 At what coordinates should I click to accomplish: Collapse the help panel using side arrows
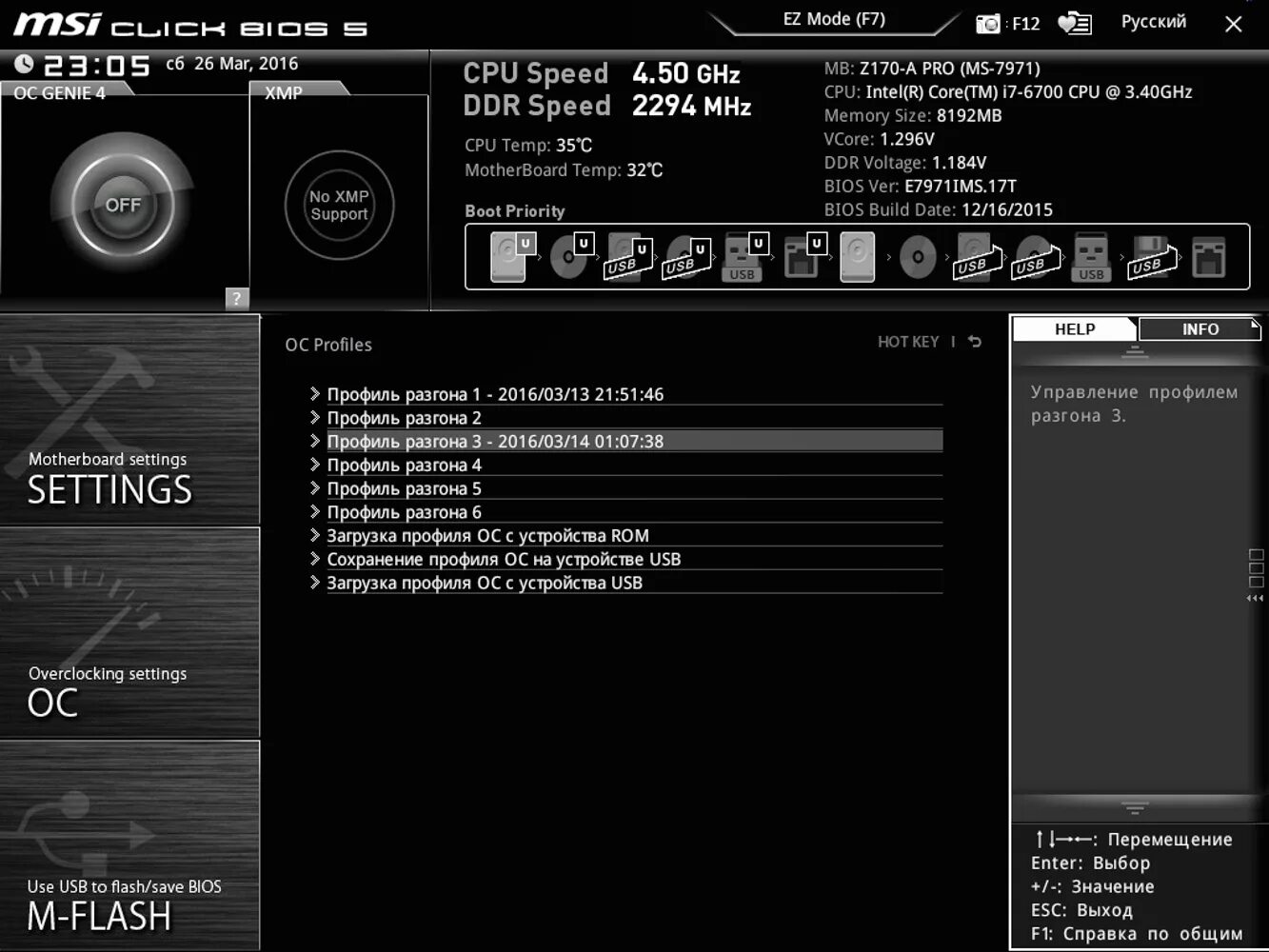tap(1256, 598)
